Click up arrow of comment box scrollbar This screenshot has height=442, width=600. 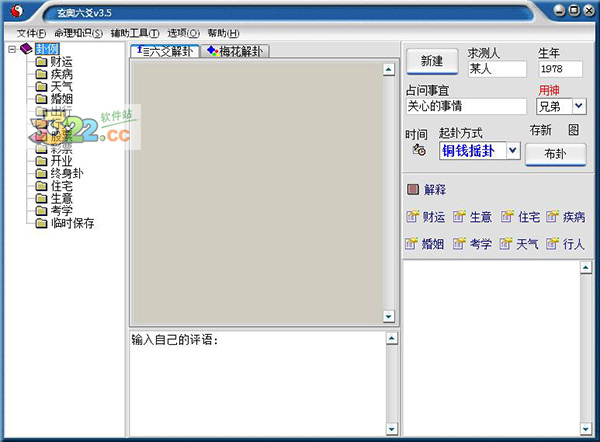[x=391, y=338]
